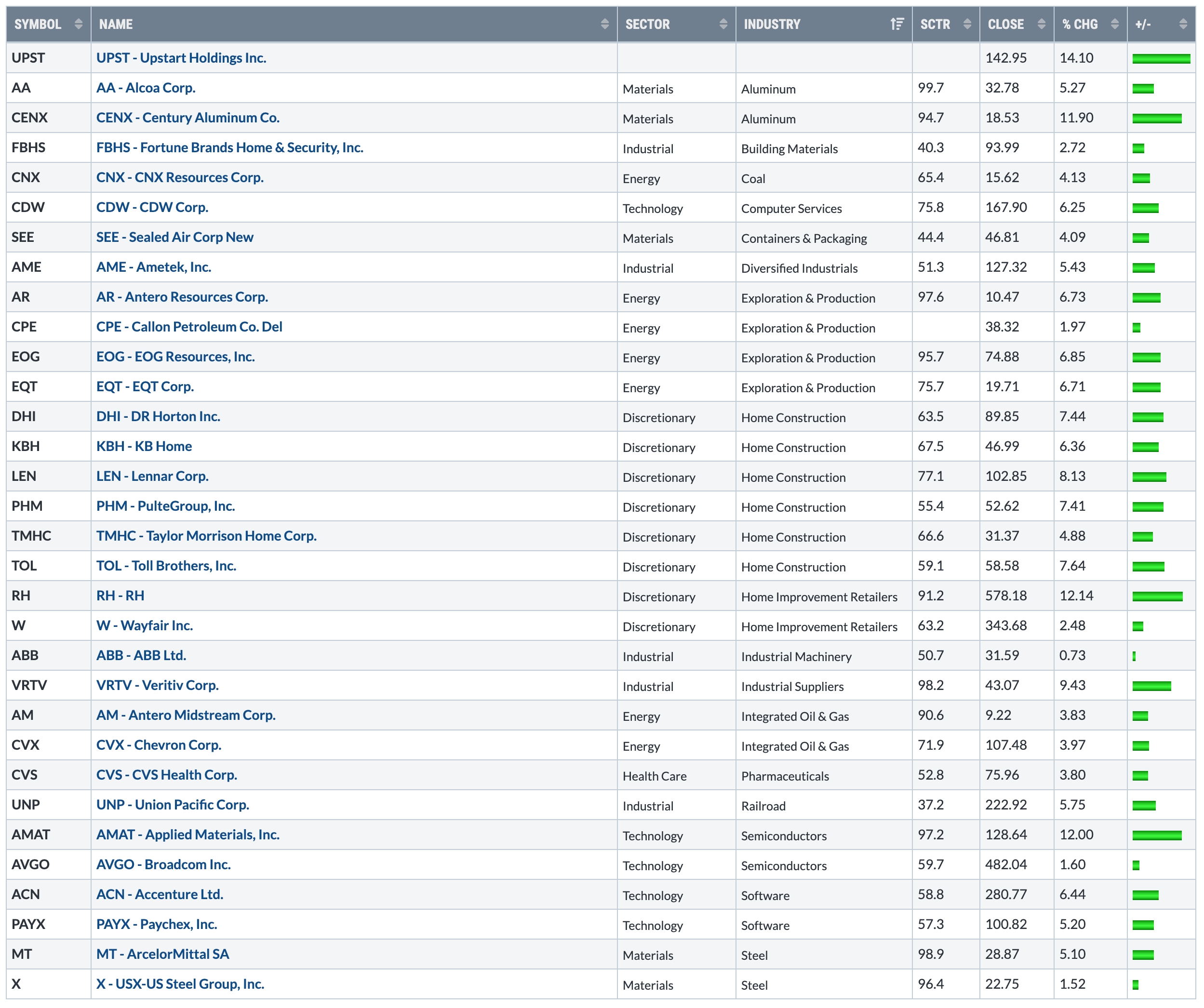Sort table by the SECTOR column arrows
This screenshot has height=1008, width=1204.
(723, 24)
